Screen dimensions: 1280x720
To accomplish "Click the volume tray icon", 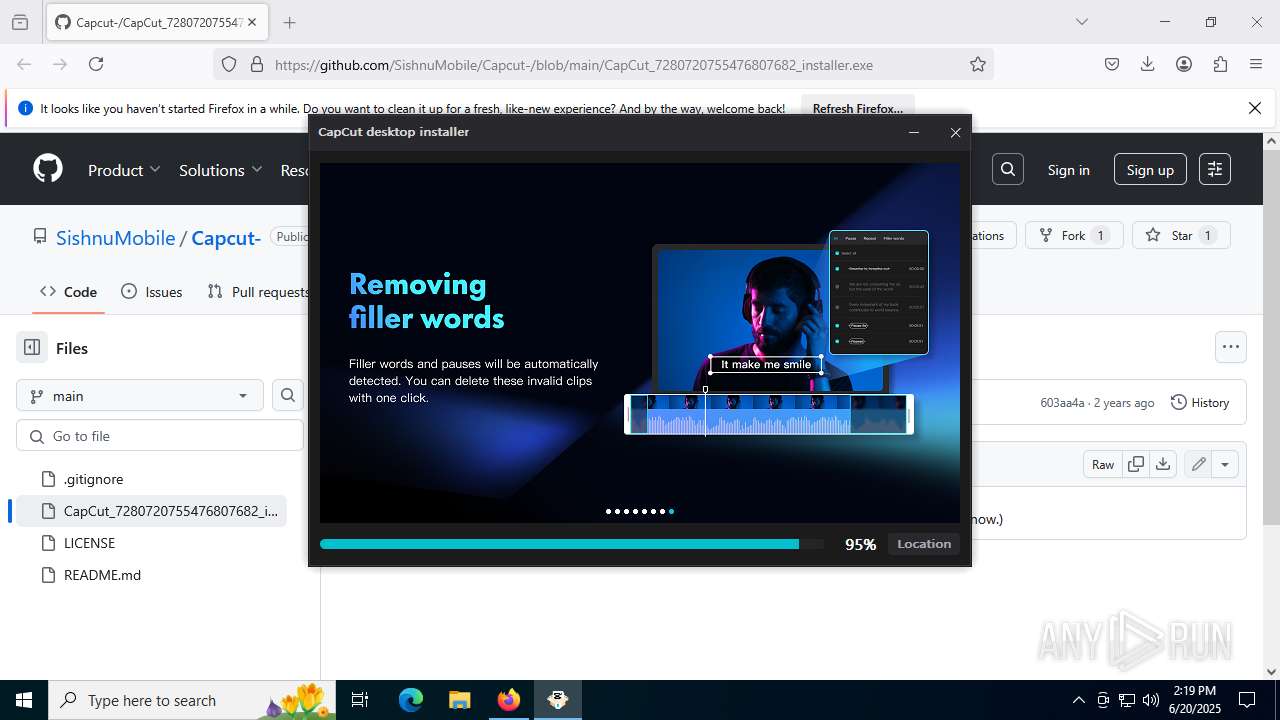I will pyautogui.click(x=1150, y=700).
